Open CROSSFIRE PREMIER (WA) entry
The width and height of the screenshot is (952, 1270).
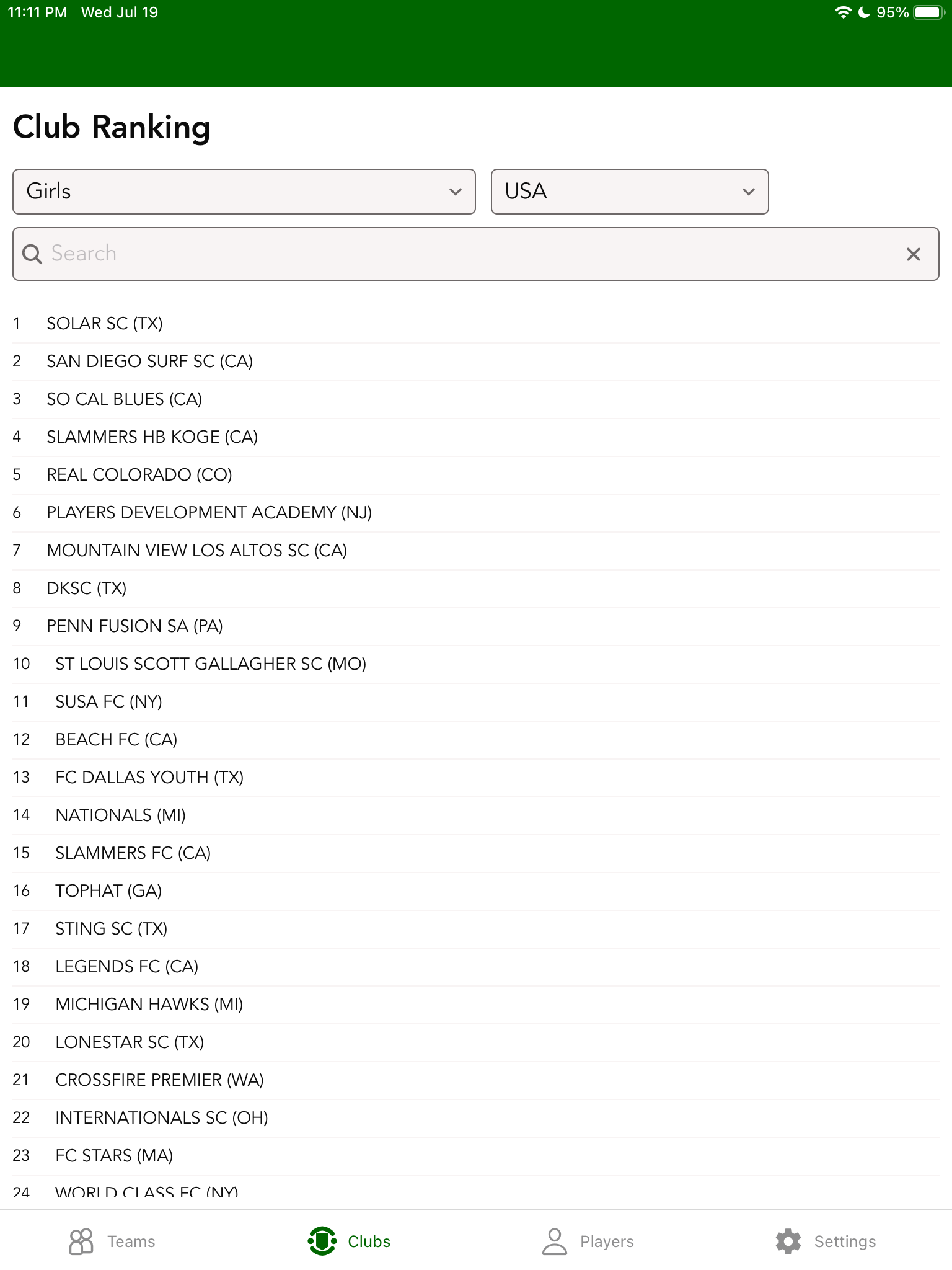point(159,1080)
